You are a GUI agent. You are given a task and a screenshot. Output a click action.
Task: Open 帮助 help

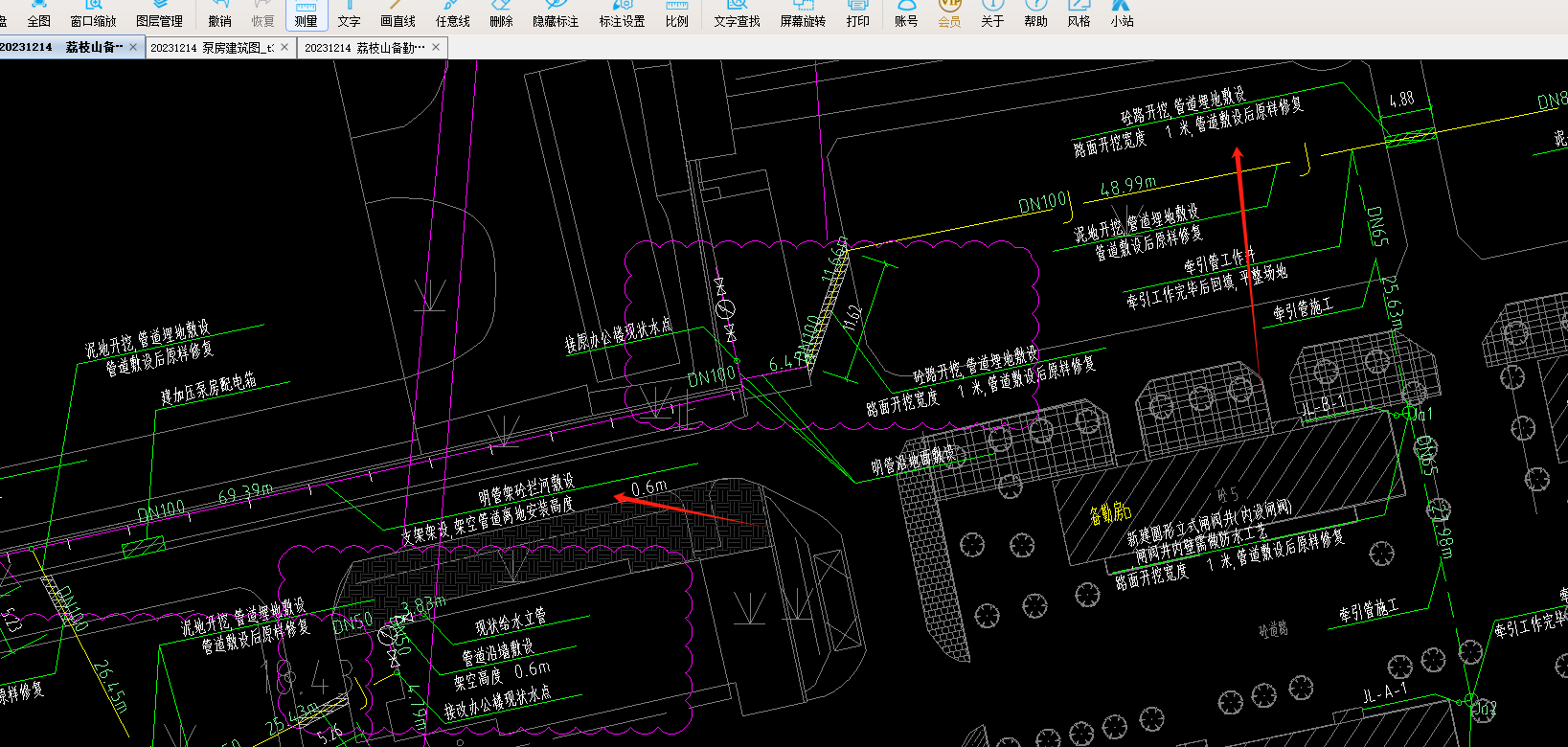tap(1035, 14)
